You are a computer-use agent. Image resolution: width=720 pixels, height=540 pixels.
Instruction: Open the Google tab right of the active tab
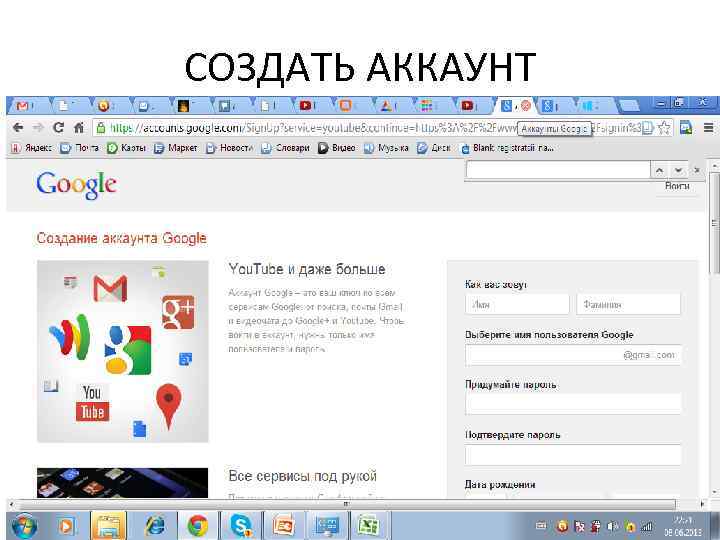(551, 106)
